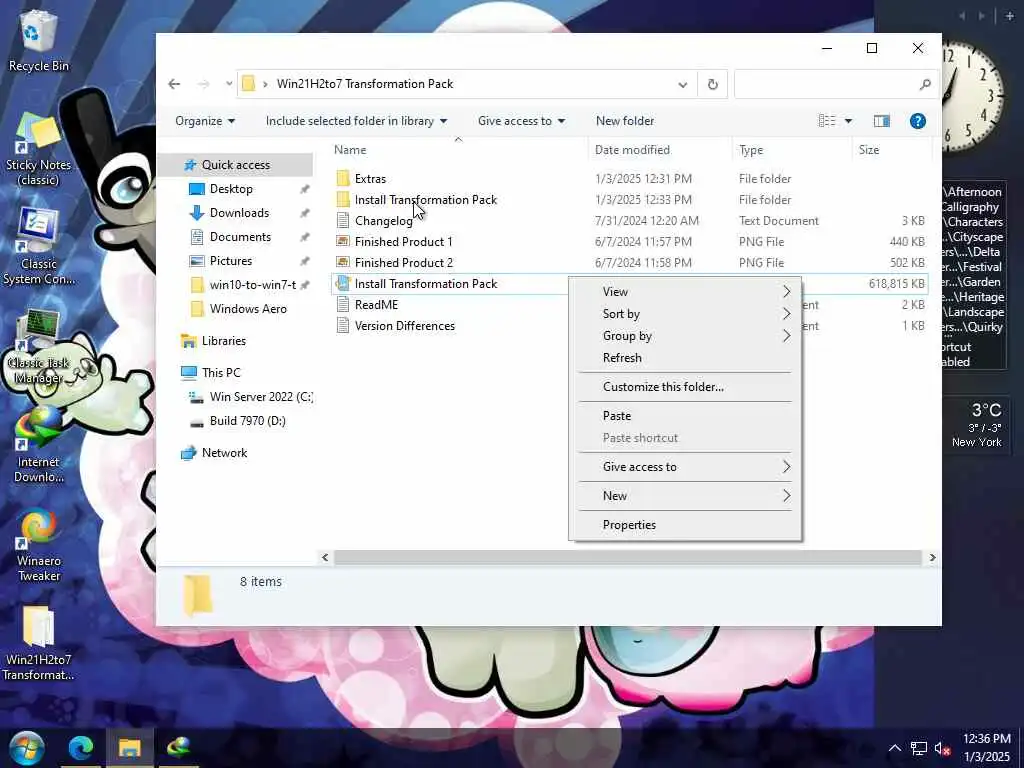Viewport: 1024px width, 768px height.
Task: Click the muted volume tray icon
Action: click(942, 748)
